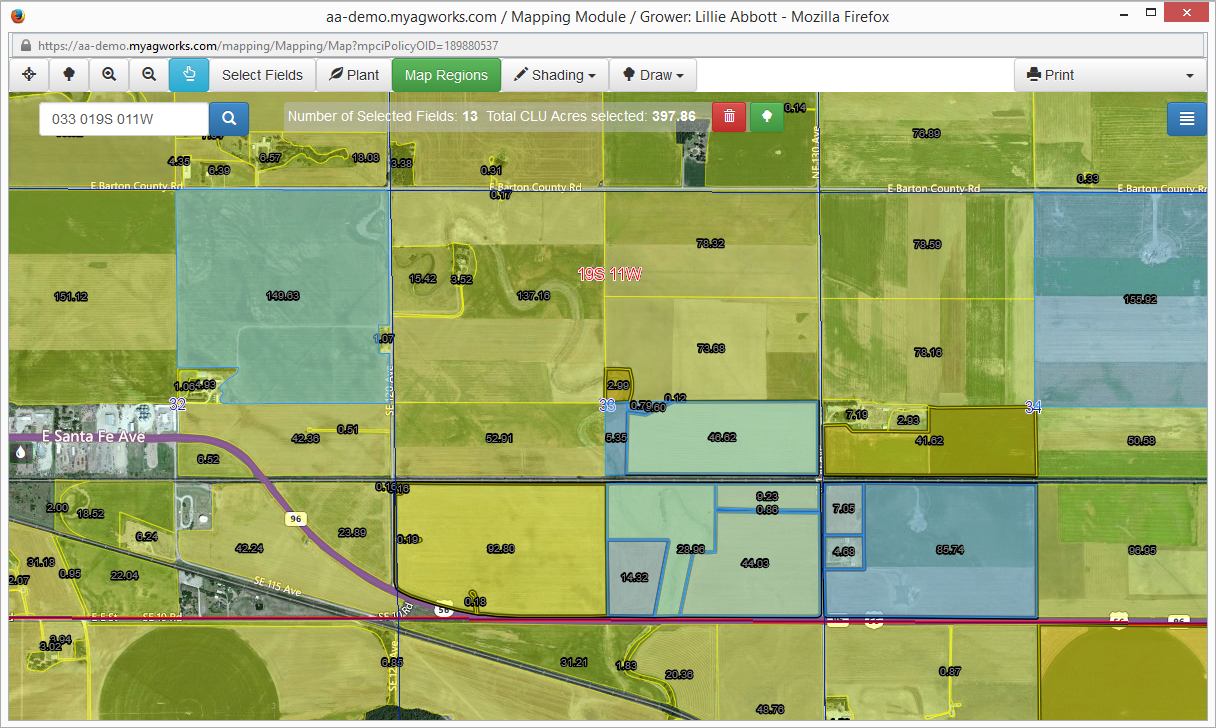Click the tree icon in the toolbar

(x=69, y=75)
